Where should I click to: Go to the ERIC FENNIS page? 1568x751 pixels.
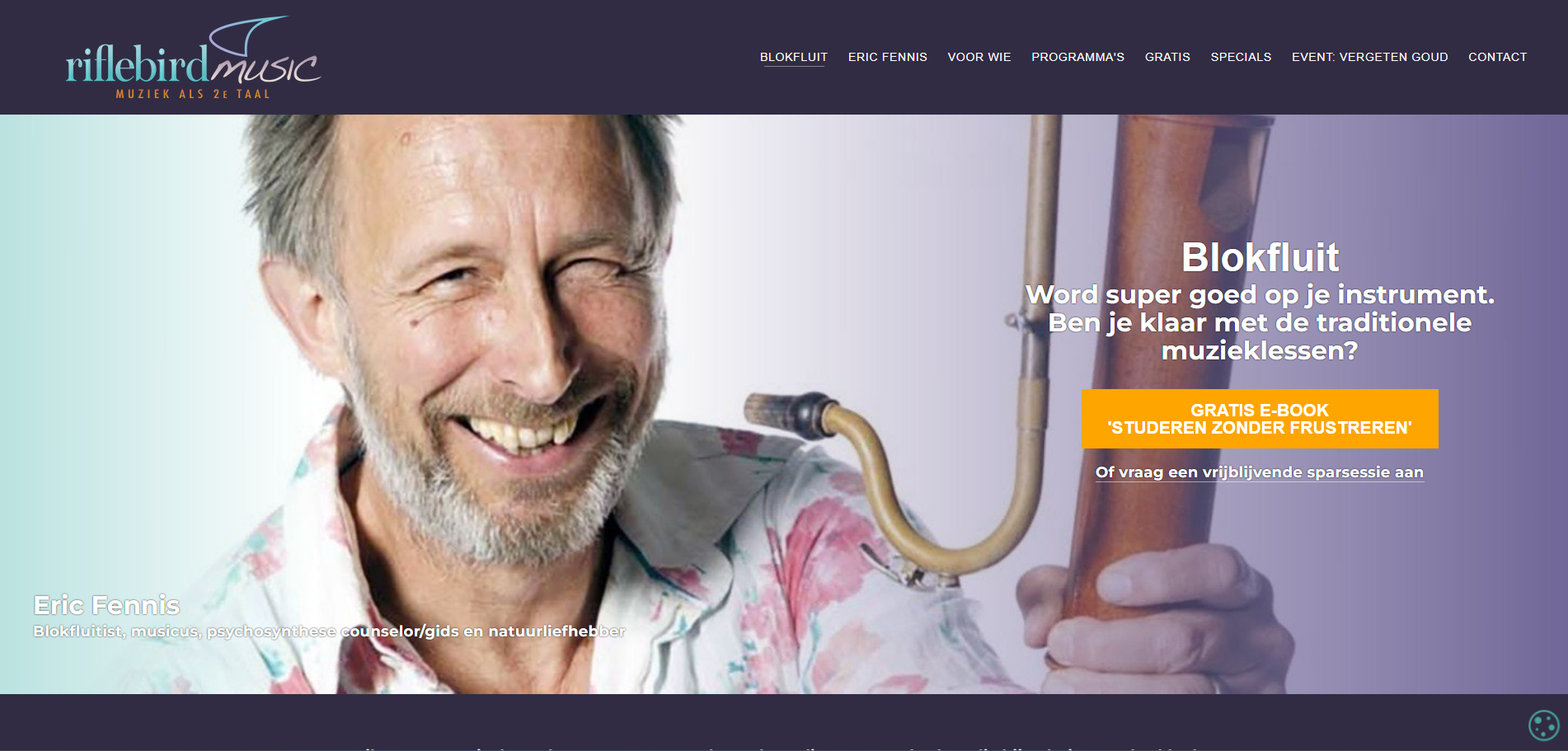887,57
